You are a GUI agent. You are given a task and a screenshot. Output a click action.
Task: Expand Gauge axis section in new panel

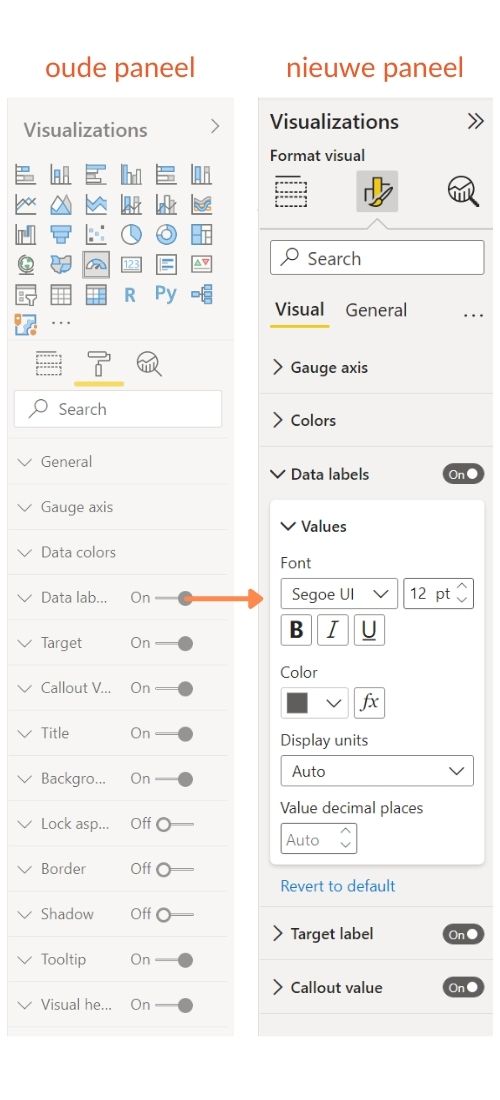click(x=320, y=368)
